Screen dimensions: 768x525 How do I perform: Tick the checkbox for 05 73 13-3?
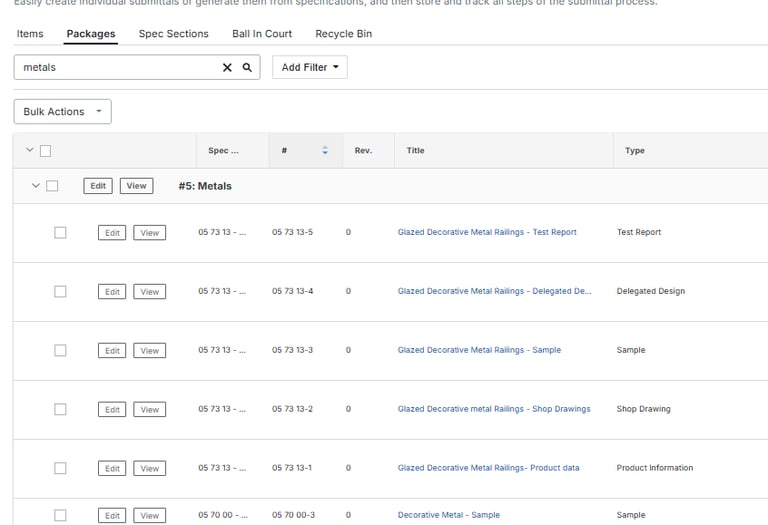click(60, 351)
